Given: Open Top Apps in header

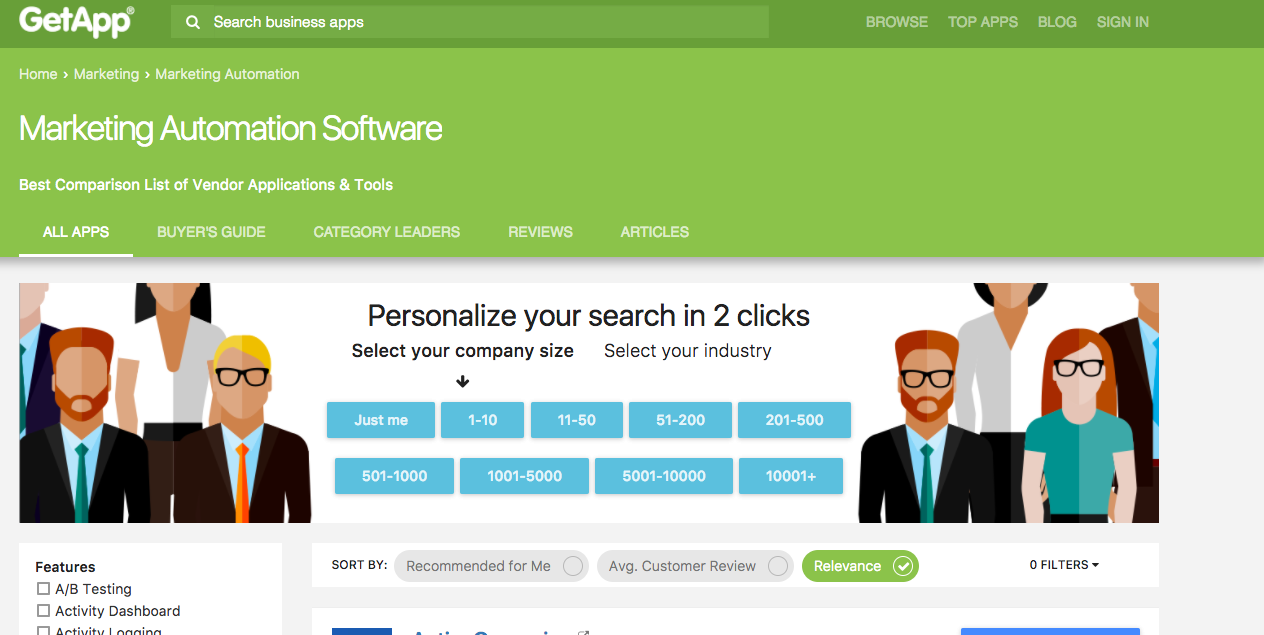Looking at the screenshot, I should 983,22.
